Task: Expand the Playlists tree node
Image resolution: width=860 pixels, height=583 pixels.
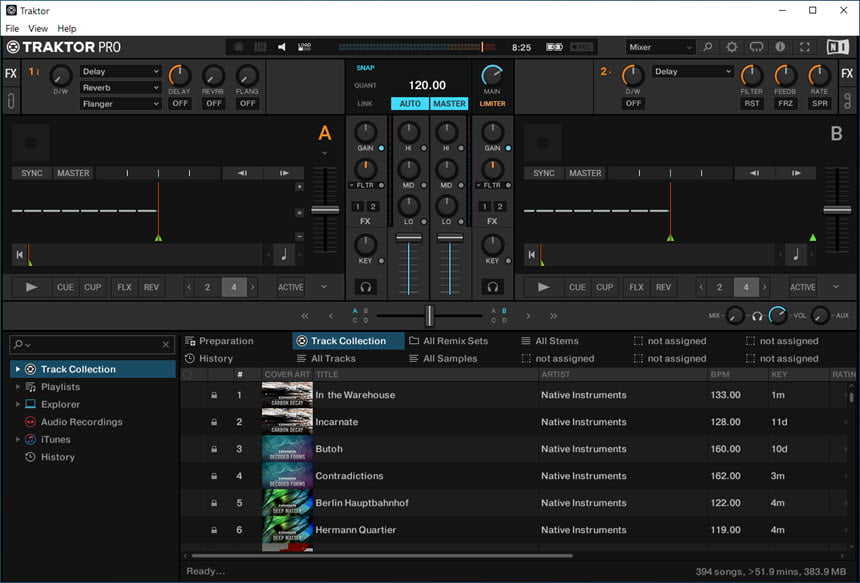Action: pyautogui.click(x=18, y=387)
